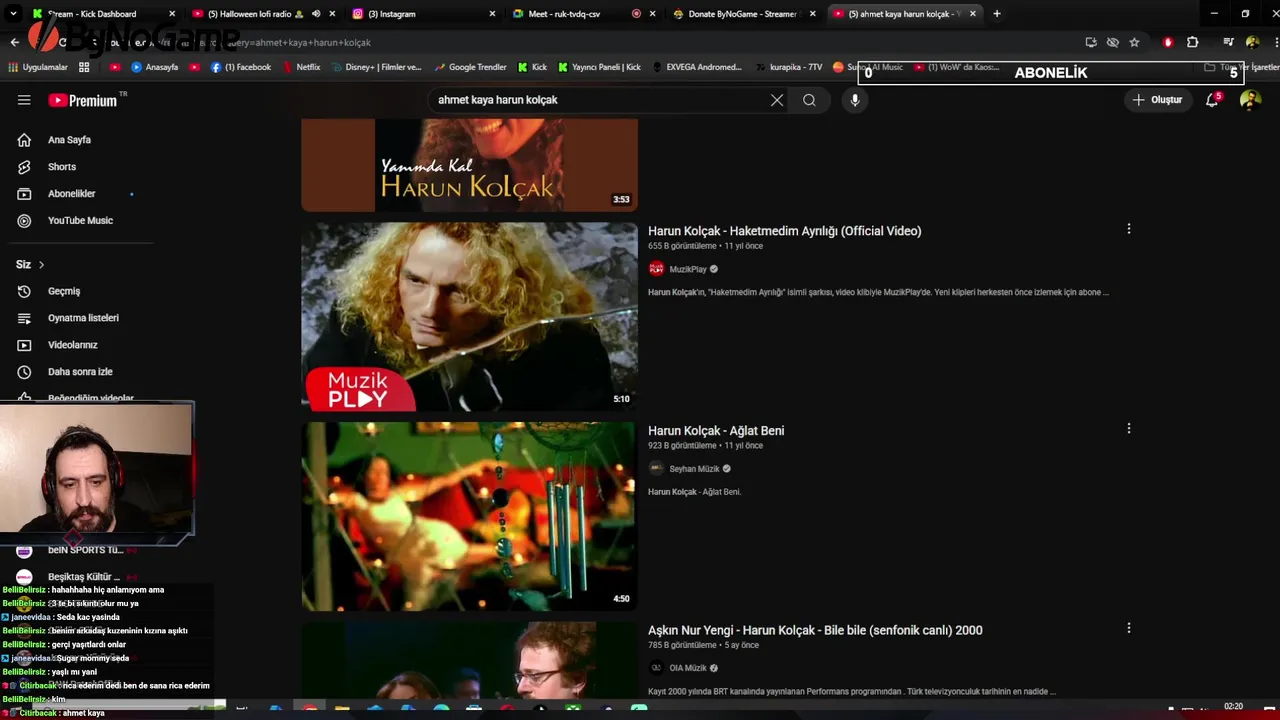Screen dimensions: 1280x720
Task: Click the OIA Müzik channel avatar
Action: [656, 668]
